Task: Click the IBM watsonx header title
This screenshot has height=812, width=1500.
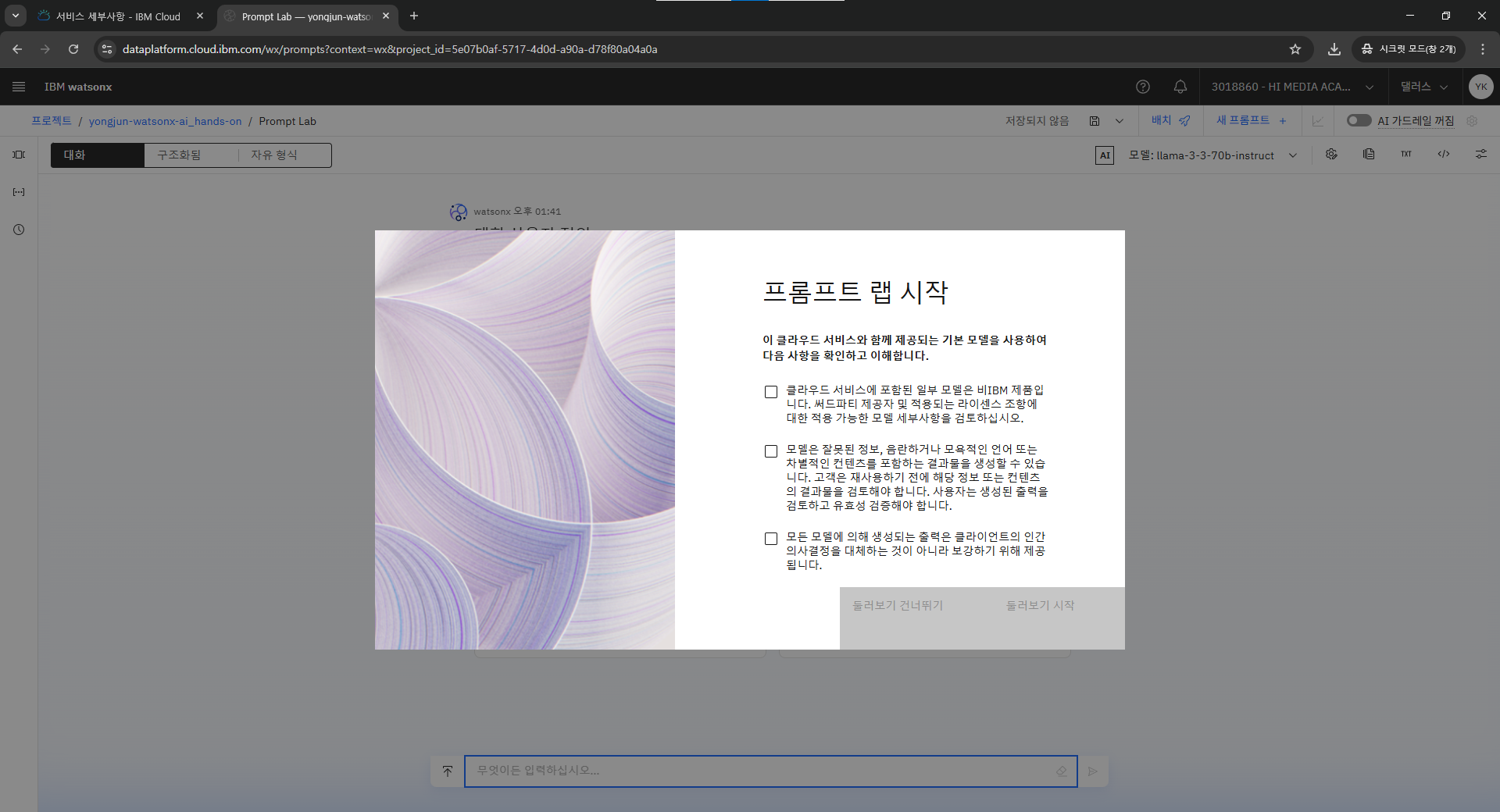Action: tap(78, 87)
